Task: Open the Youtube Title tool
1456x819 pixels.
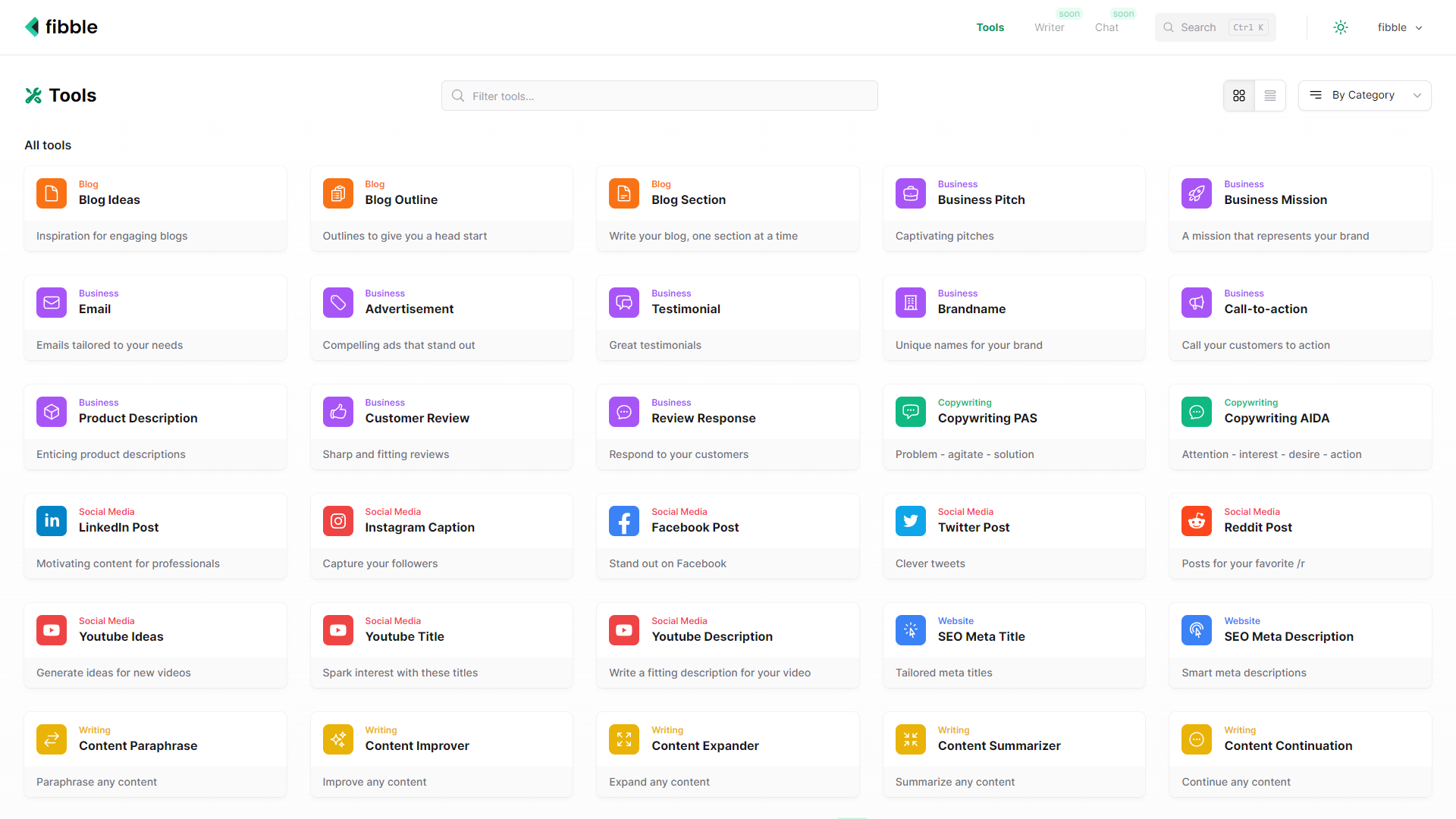Action: click(441, 645)
